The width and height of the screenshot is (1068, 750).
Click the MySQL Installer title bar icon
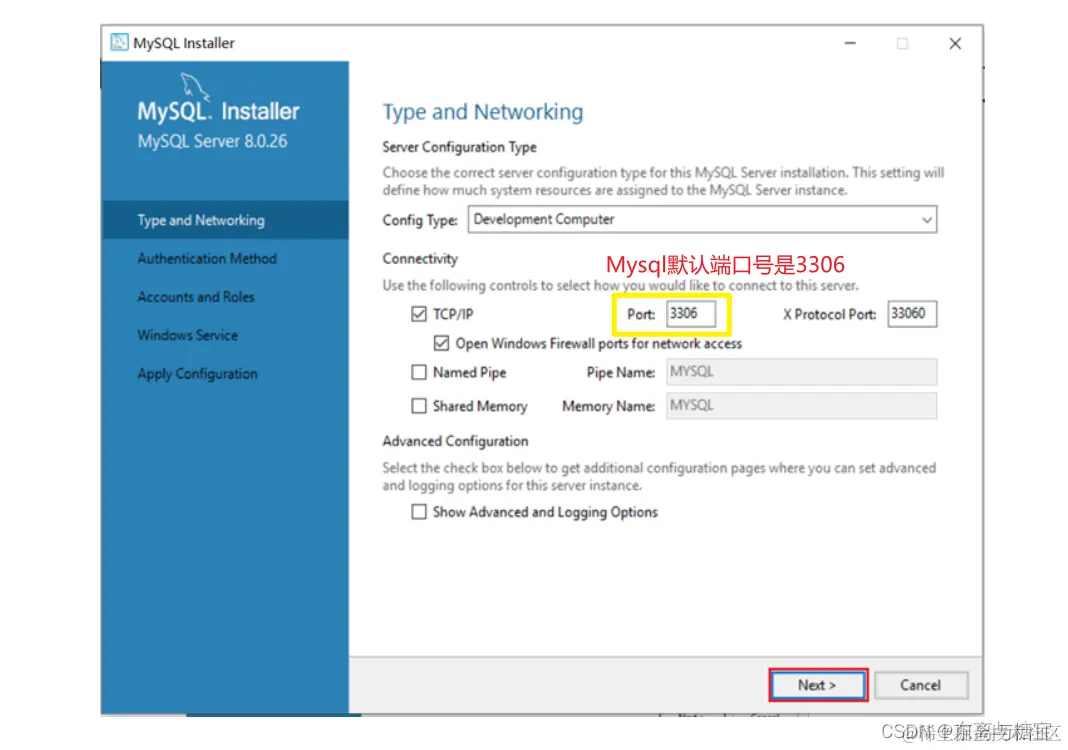tap(119, 42)
